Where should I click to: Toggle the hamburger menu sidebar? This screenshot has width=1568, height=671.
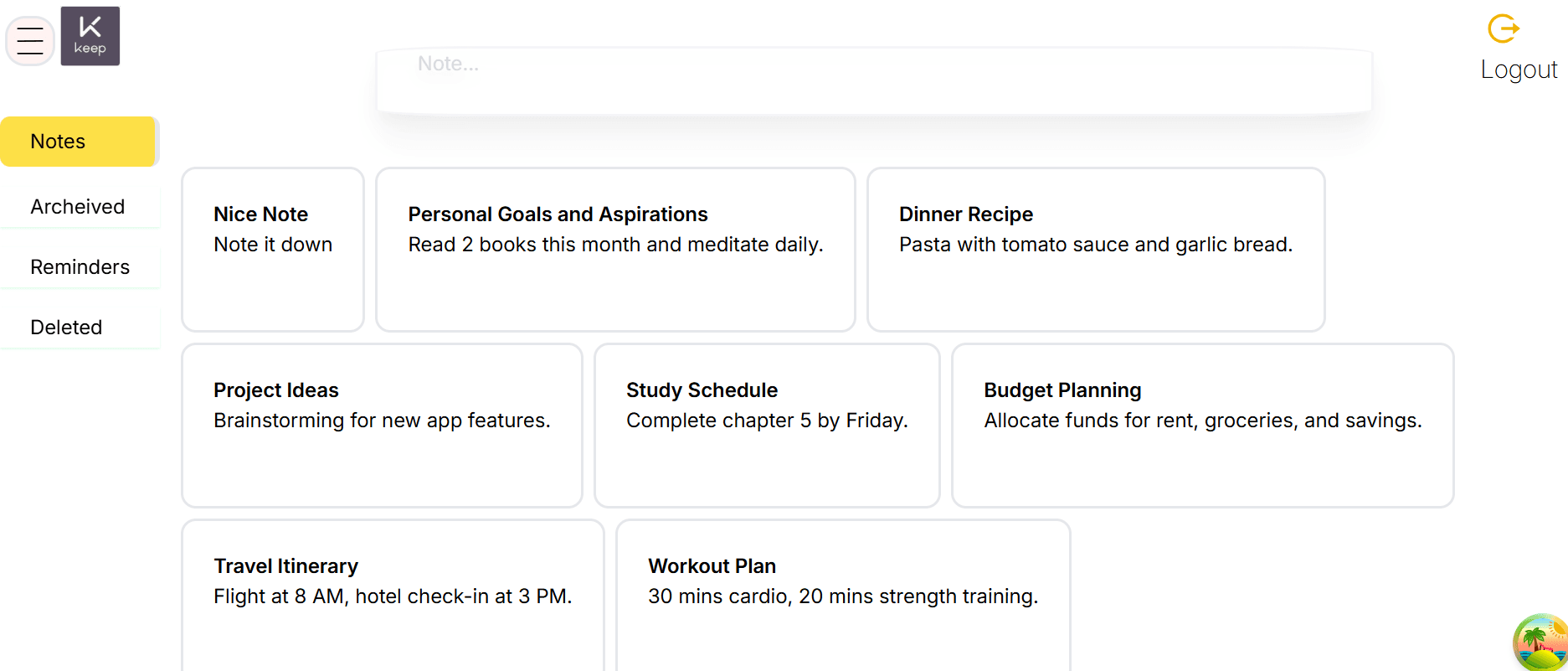tap(30, 40)
